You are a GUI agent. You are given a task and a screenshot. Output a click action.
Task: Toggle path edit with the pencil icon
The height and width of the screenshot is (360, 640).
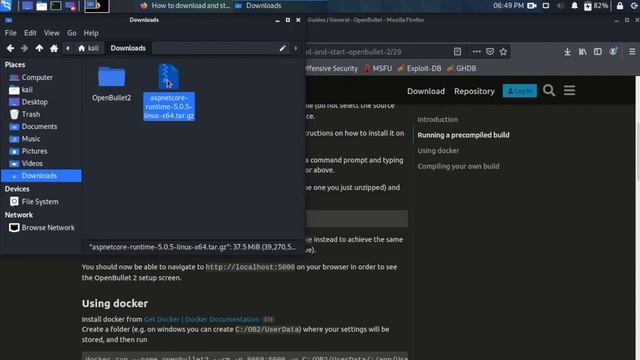pyautogui.click(x=282, y=48)
